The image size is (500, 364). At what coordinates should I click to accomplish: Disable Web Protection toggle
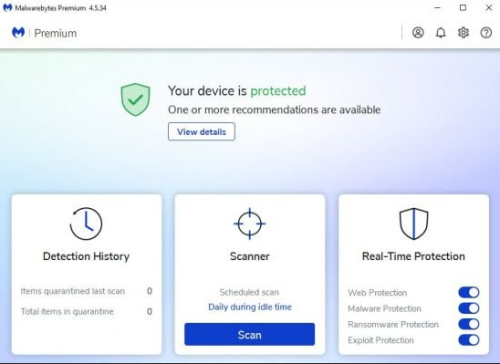coord(469,292)
